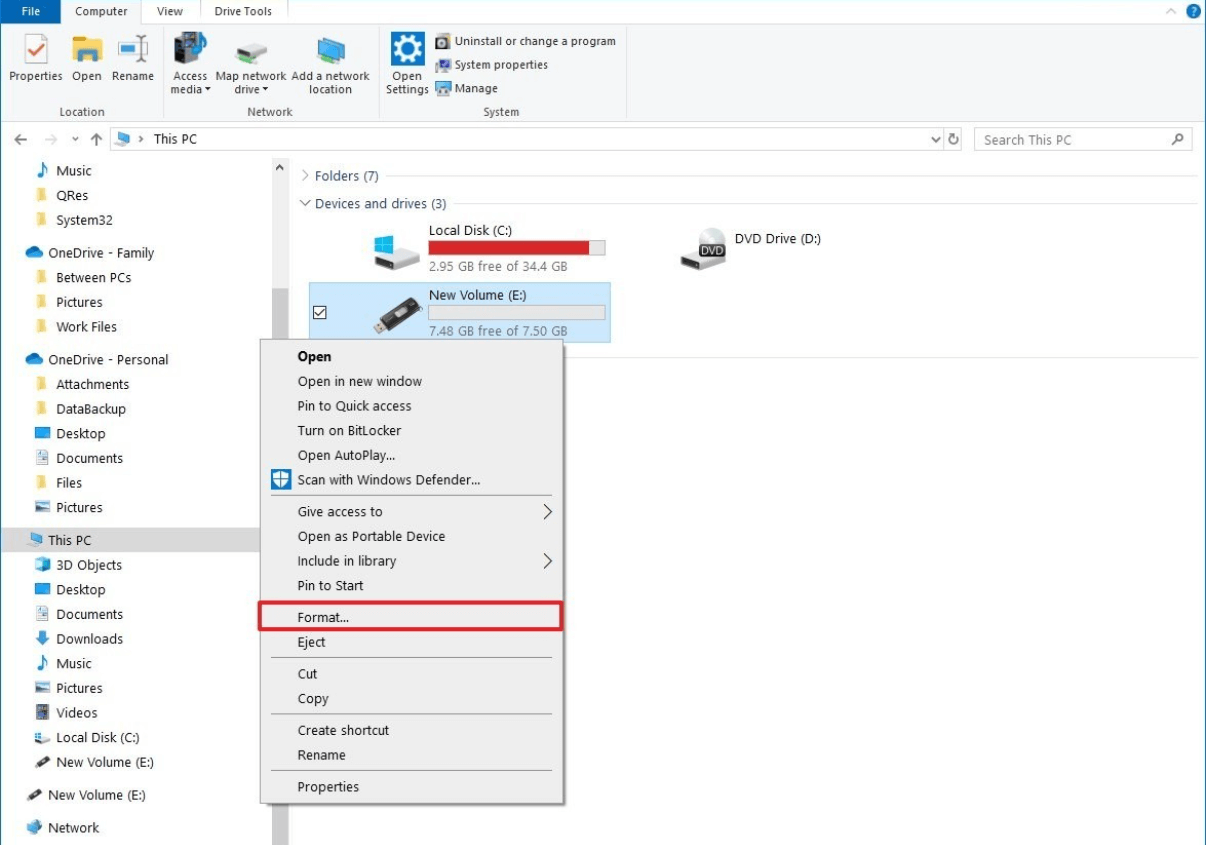The image size is (1206, 845).
Task: Open the Properties ribbon icon
Action: [35, 62]
